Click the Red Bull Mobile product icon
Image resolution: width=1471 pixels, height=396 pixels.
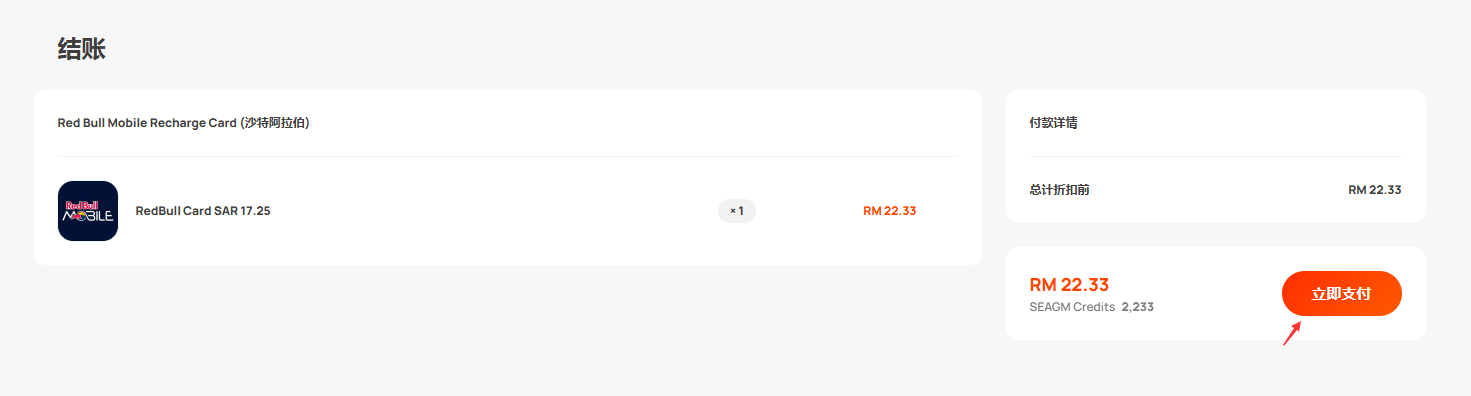click(x=88, y=211)
